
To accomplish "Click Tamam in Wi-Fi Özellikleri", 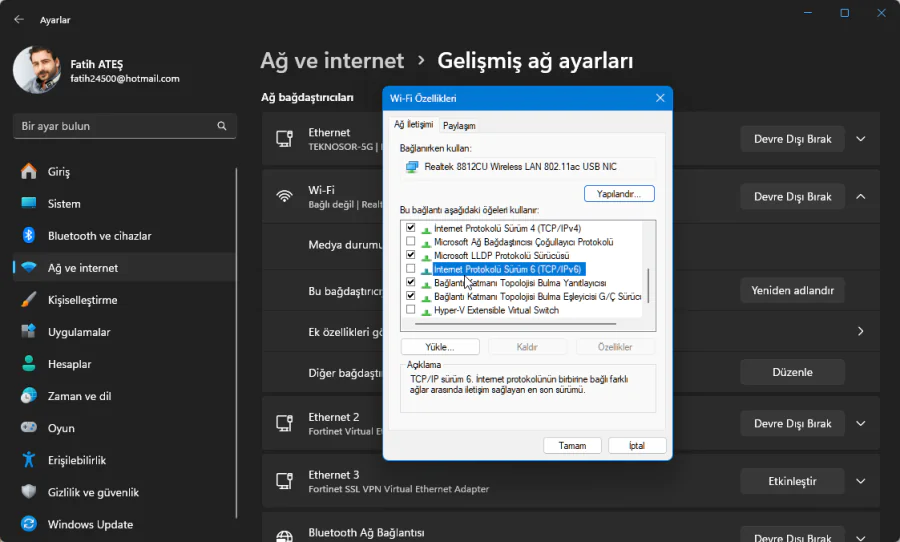I will pos(572,446).
